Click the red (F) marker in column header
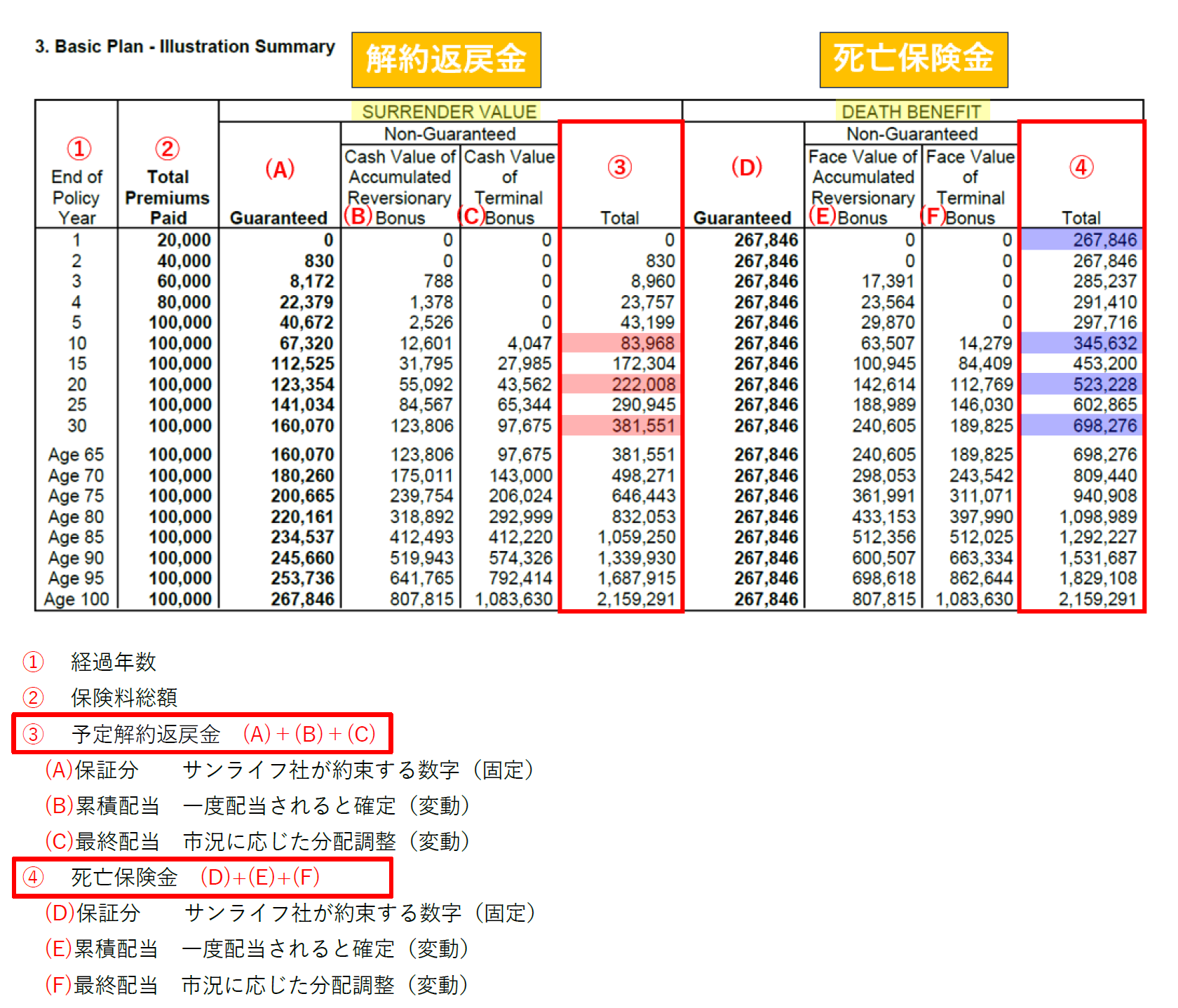The height and width of the screenshot is (1008, 1178). [x=933, y=216]
